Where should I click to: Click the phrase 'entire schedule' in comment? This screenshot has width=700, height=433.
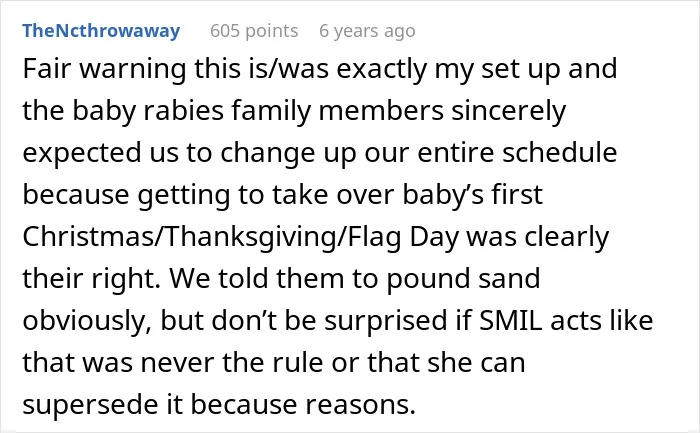click(x=517, y=152)
